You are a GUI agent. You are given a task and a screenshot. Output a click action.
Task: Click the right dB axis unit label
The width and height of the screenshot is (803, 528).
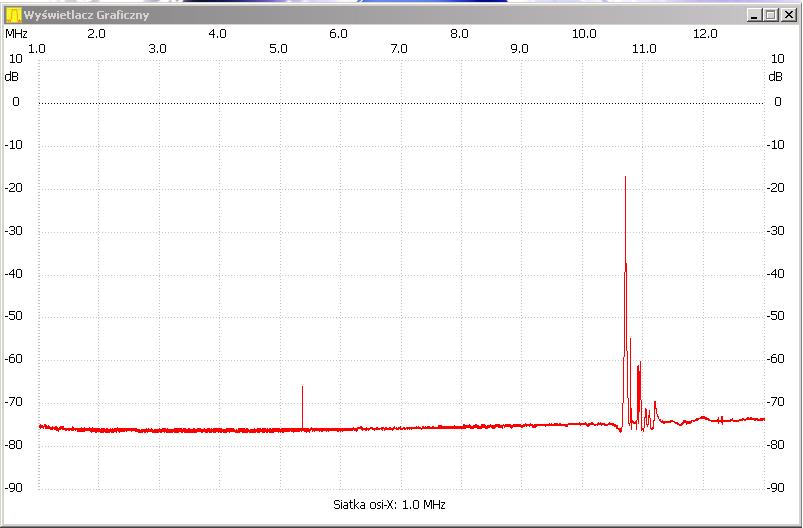pyautogui.click(x=776, y=76)
